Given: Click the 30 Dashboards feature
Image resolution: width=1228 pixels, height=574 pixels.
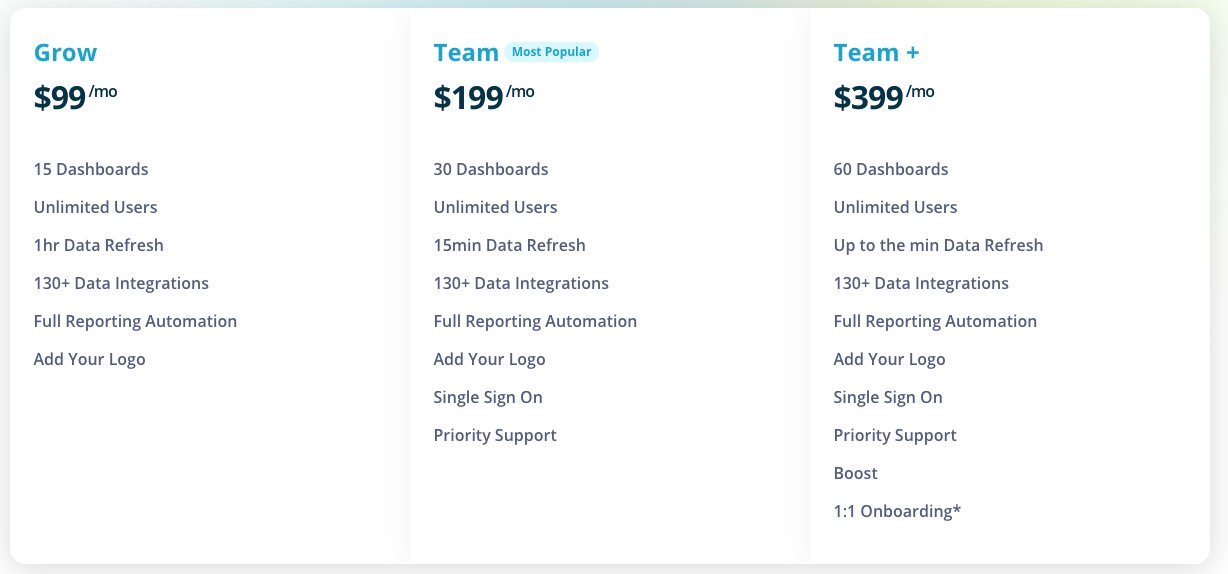Looking at the screenshot, I should pos(491,169).
